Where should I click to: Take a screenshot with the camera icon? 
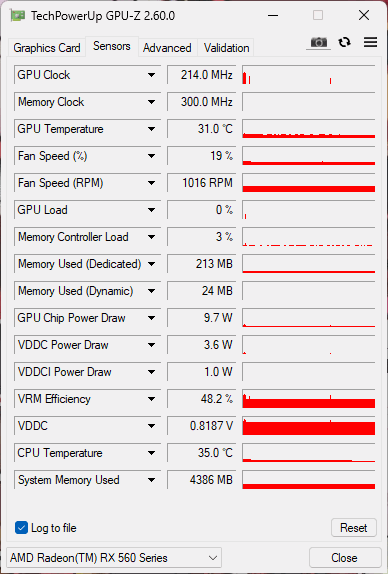318,42
